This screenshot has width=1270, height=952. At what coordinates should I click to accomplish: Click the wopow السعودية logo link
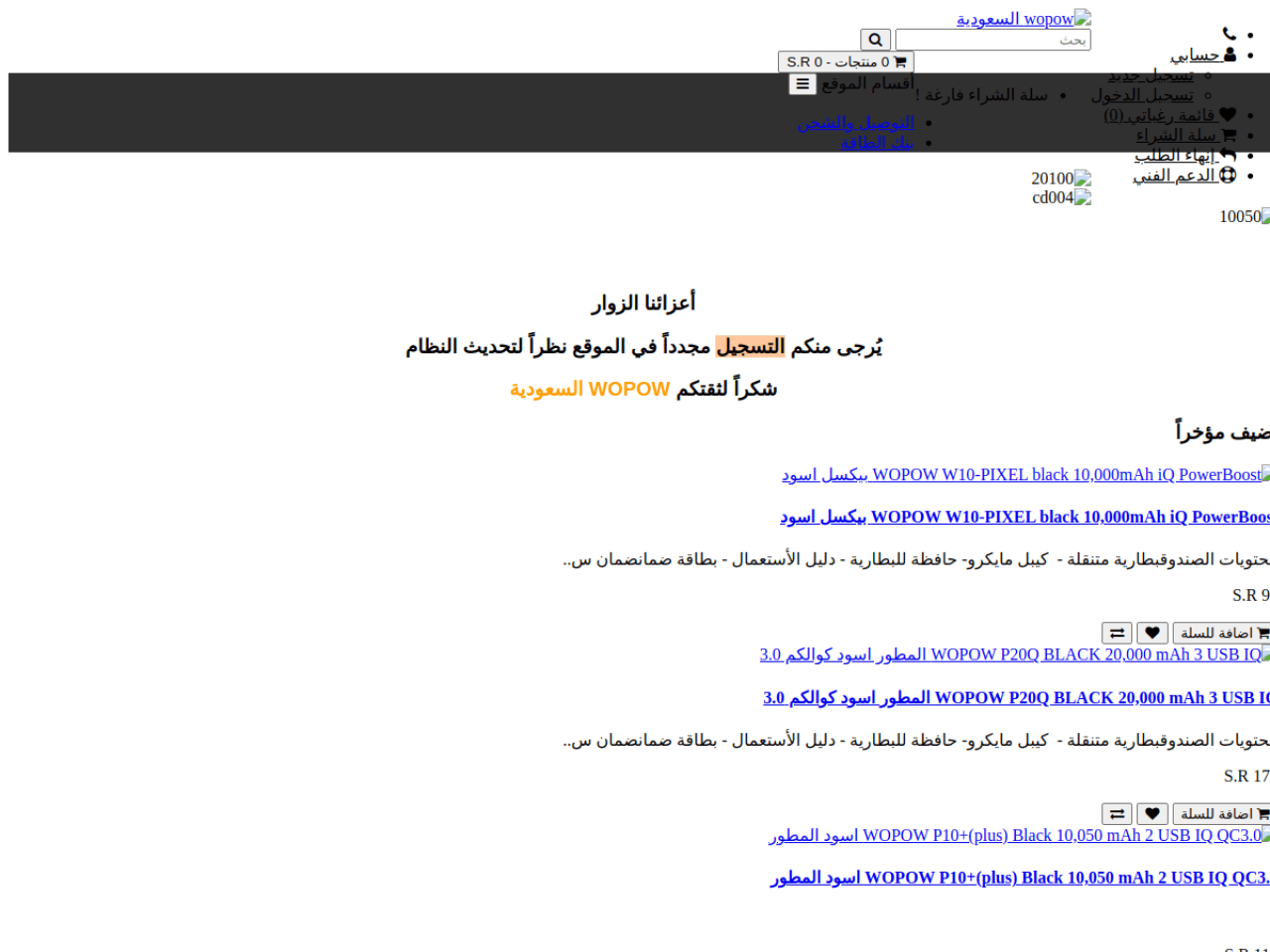pyautogui.click(x=1024, y=19)
